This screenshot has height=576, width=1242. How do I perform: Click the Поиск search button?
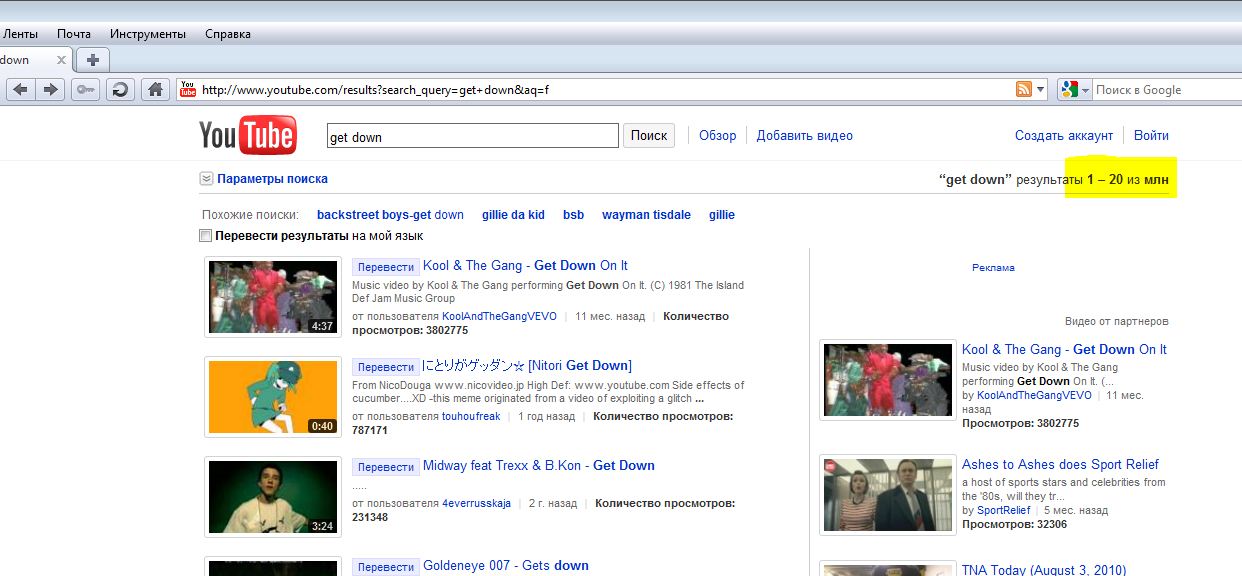[x=649, y=136]
